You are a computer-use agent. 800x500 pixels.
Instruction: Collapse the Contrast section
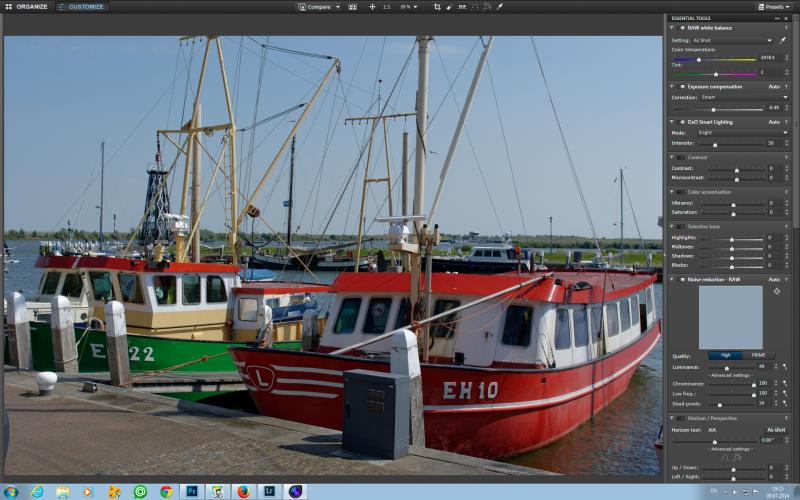coord(672,157)
